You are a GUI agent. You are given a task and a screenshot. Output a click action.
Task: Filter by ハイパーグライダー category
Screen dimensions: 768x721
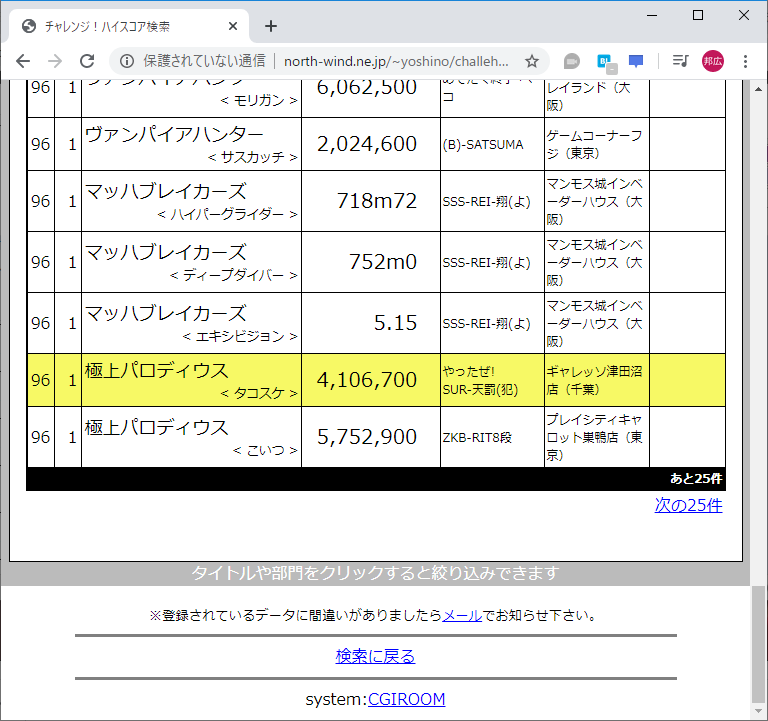pyautogui.click(x=227, y=215)
